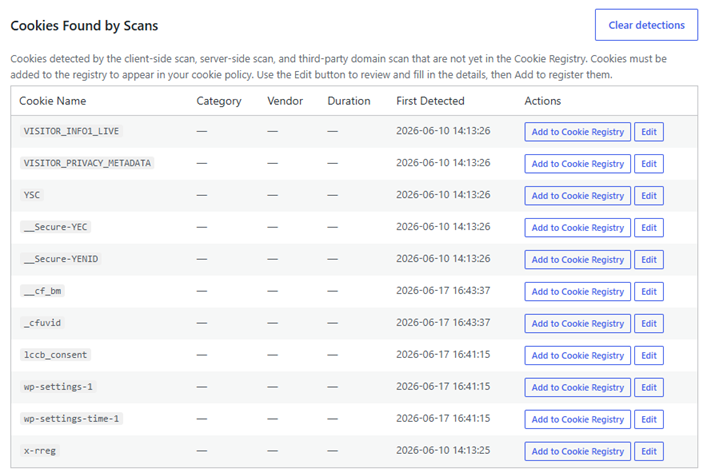This screenshot has width=707, height=469.
Task: Select the First Detected column header
Action: click(x=430, y=101)
